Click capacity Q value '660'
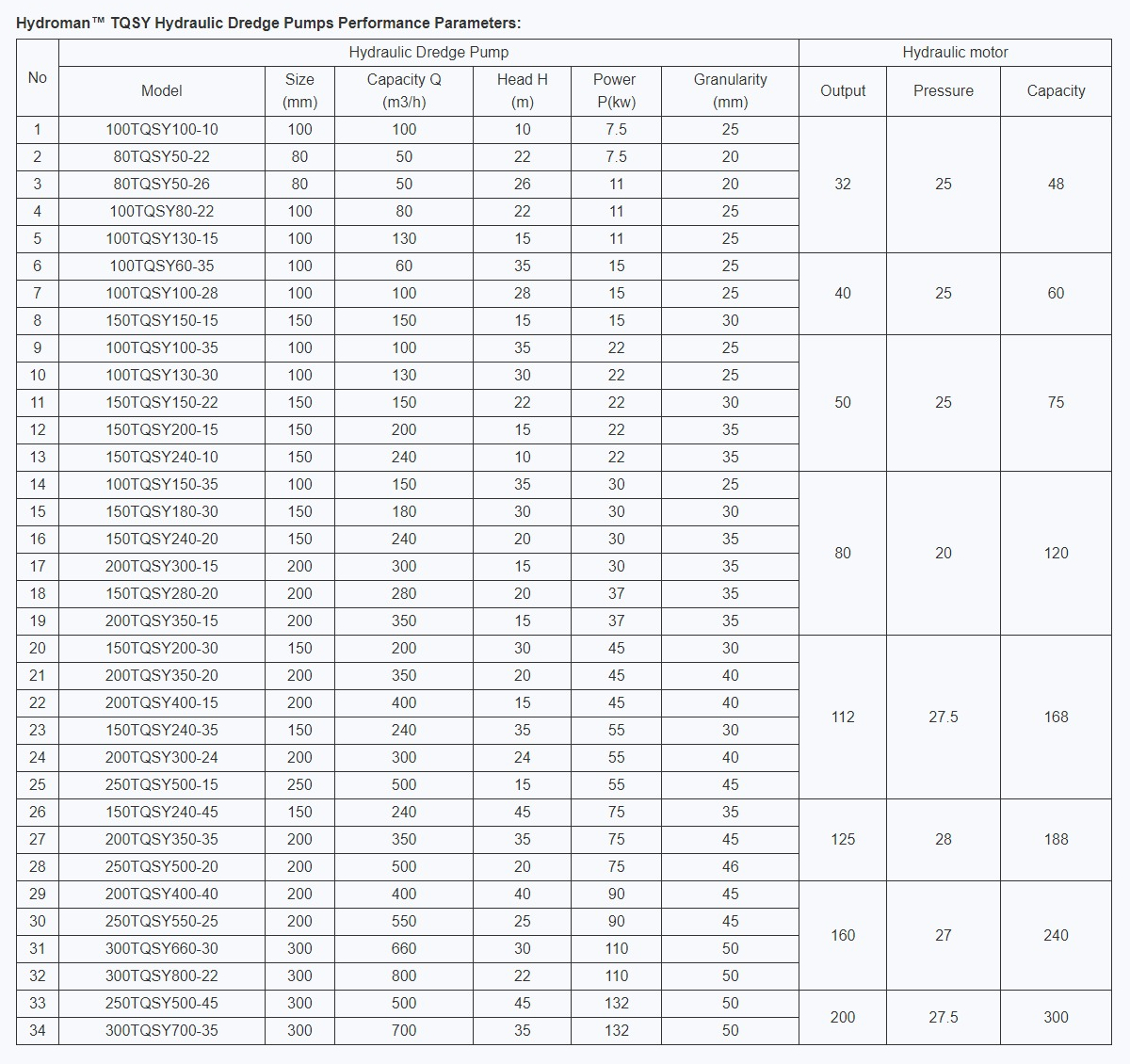The width and height of the screenshot is (1130, 1064). [x=404, y=949]
